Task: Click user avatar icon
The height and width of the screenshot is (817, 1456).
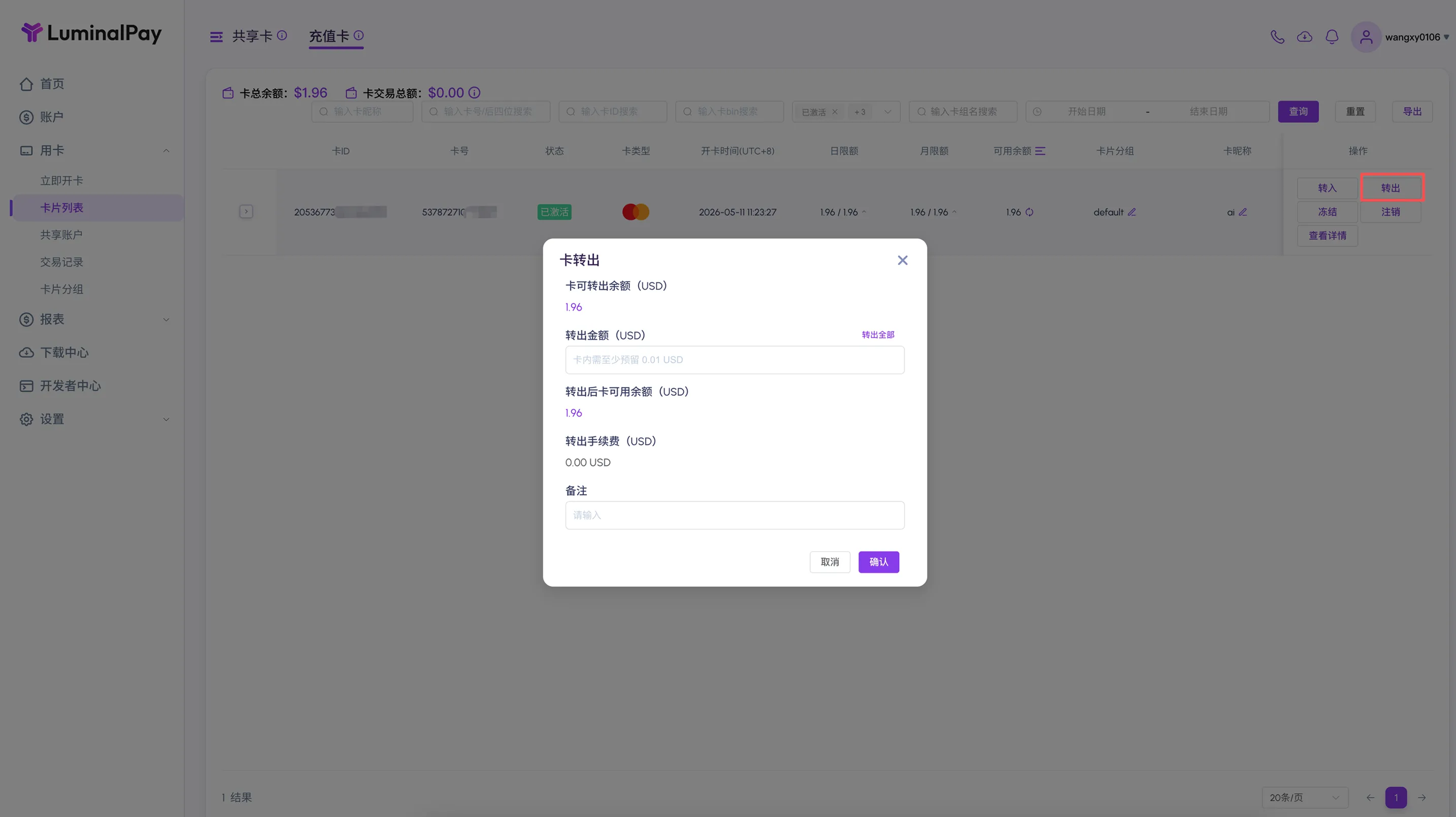Action: (1366, 37)
